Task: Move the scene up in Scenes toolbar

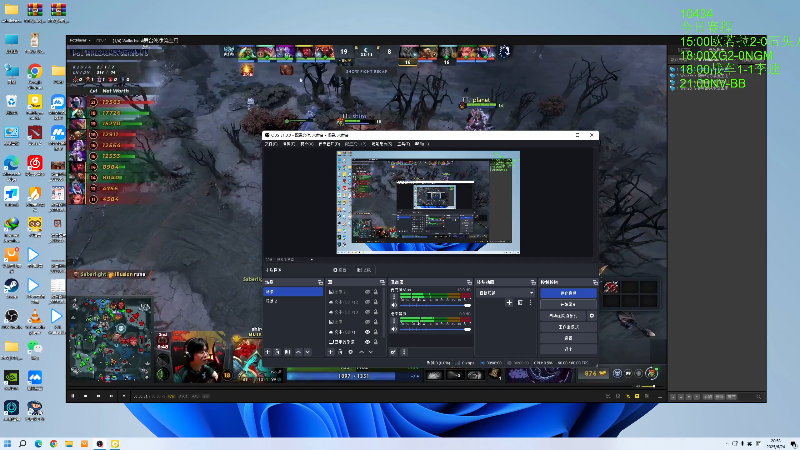Action: tap(298, 352)
